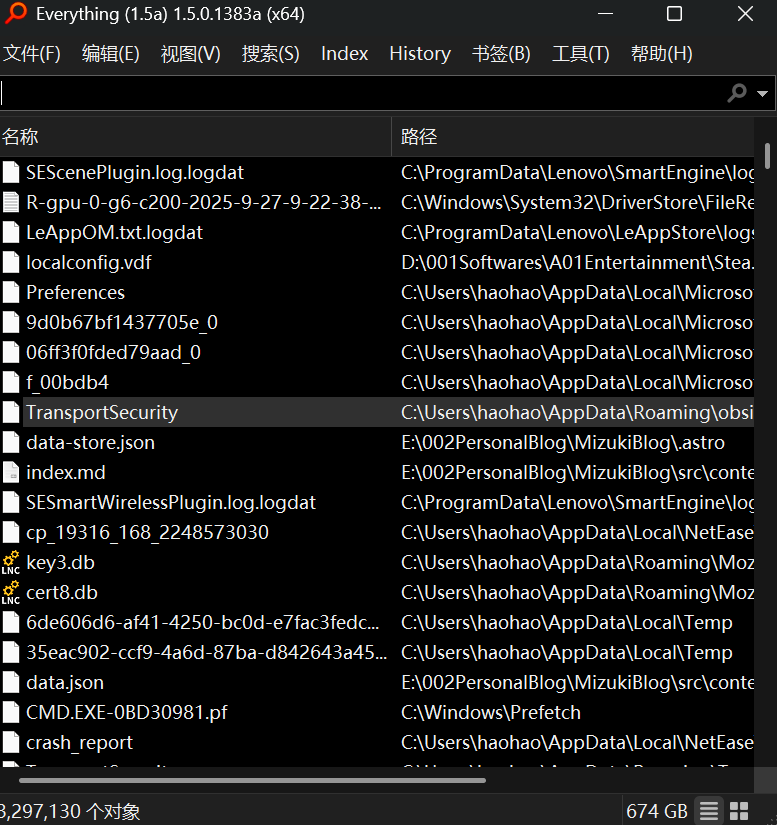Open the 书签(B) menu
The image size is (777, 825).
pyautogui.click(x=501, y=54)
